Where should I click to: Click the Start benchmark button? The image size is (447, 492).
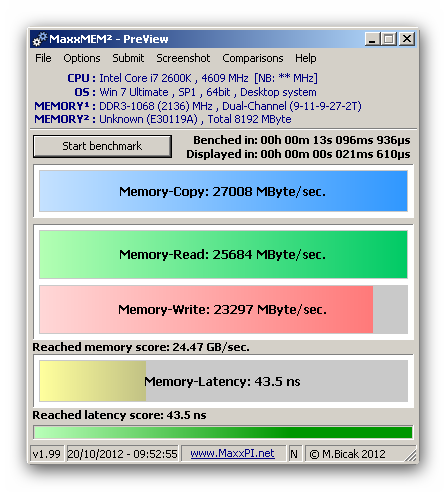[102, 146]
